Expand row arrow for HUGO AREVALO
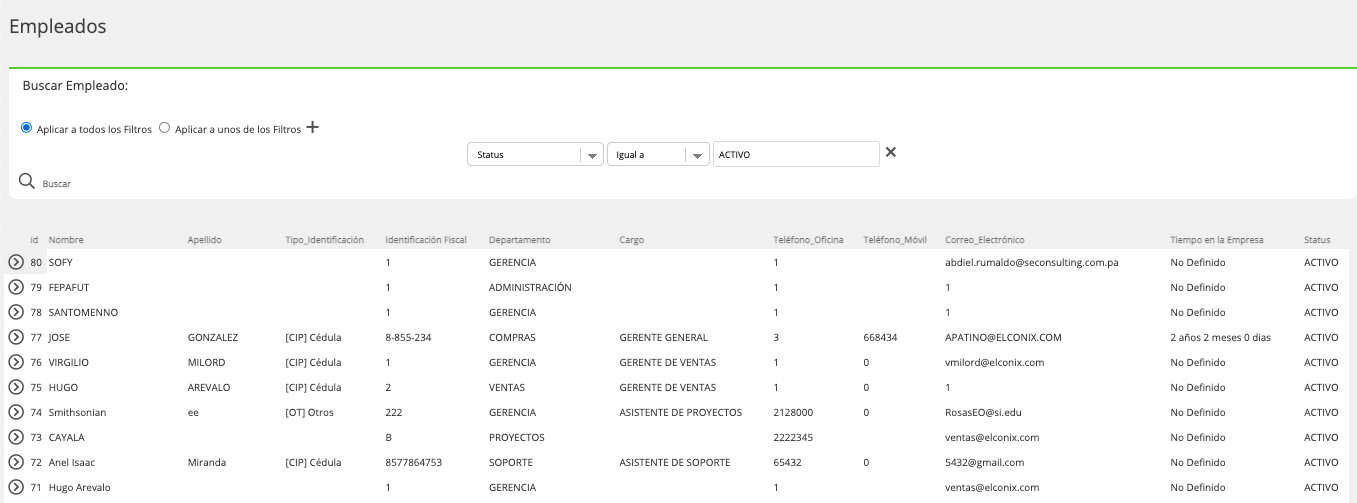Viewport: 1357px width, 503px height. 16,387
